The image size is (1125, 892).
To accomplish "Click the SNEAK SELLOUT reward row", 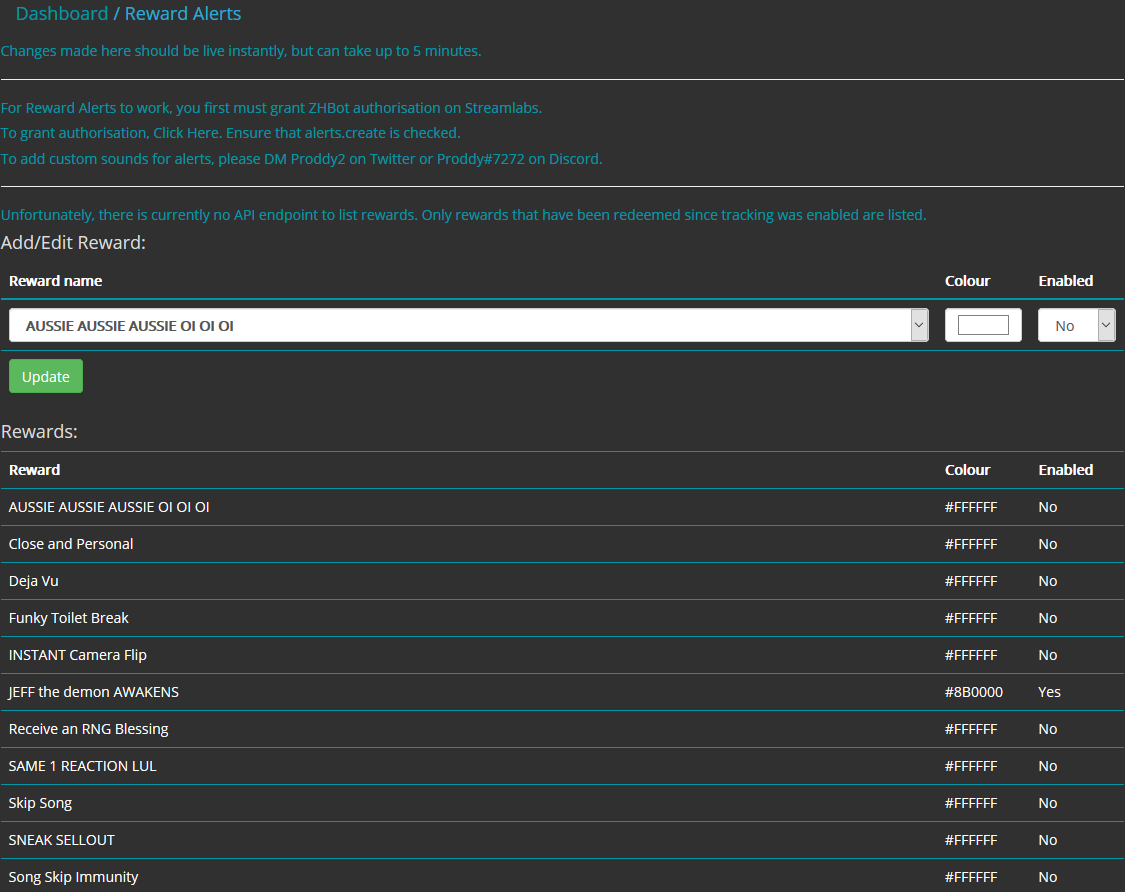I will click(x=63, y=840).
